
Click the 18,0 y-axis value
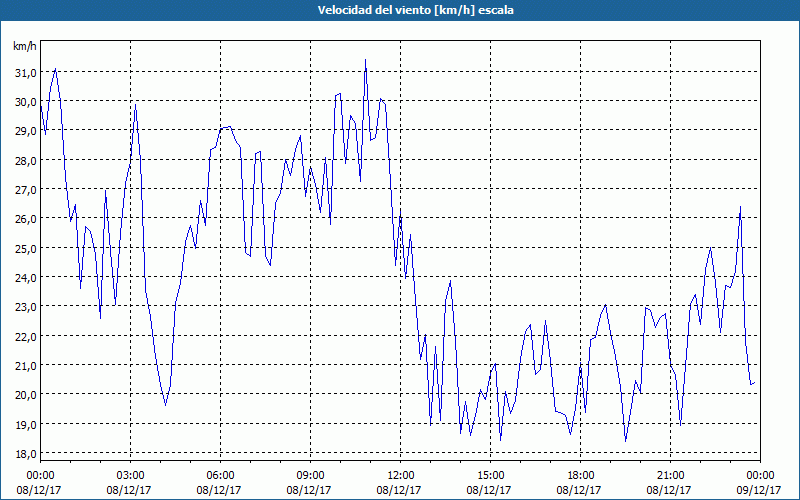(x=26, y=454)
